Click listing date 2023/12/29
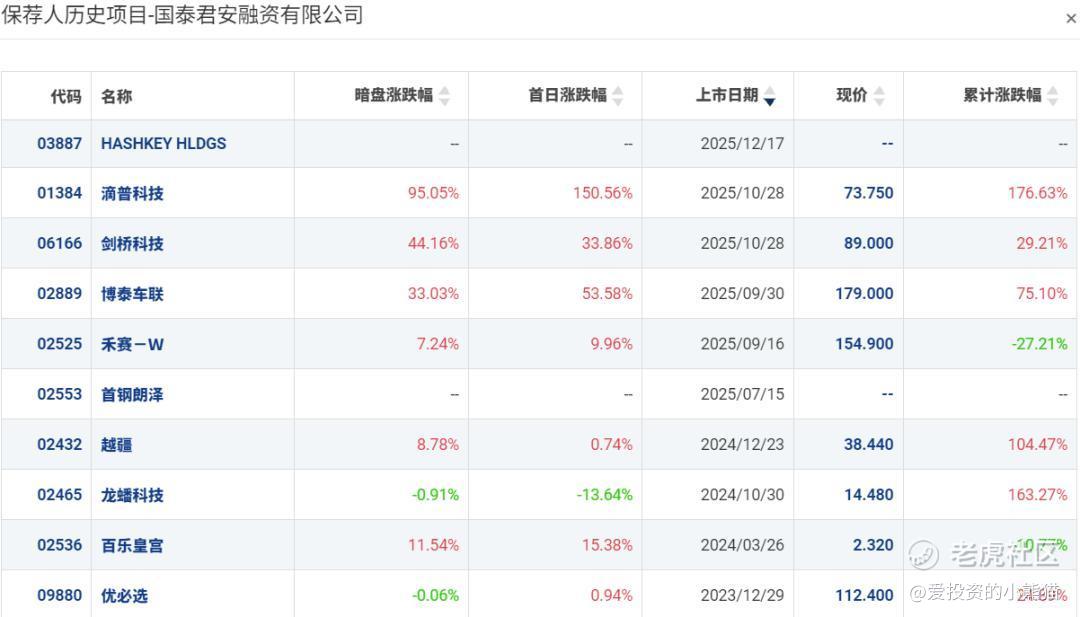Viewport: 1080px width, 617px height. (x=742, y=595)
